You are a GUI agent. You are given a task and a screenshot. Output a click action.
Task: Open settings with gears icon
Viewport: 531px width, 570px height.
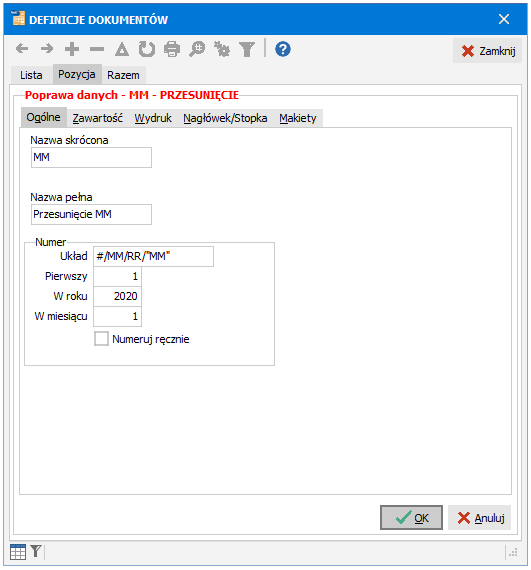(x=222, y=49)
